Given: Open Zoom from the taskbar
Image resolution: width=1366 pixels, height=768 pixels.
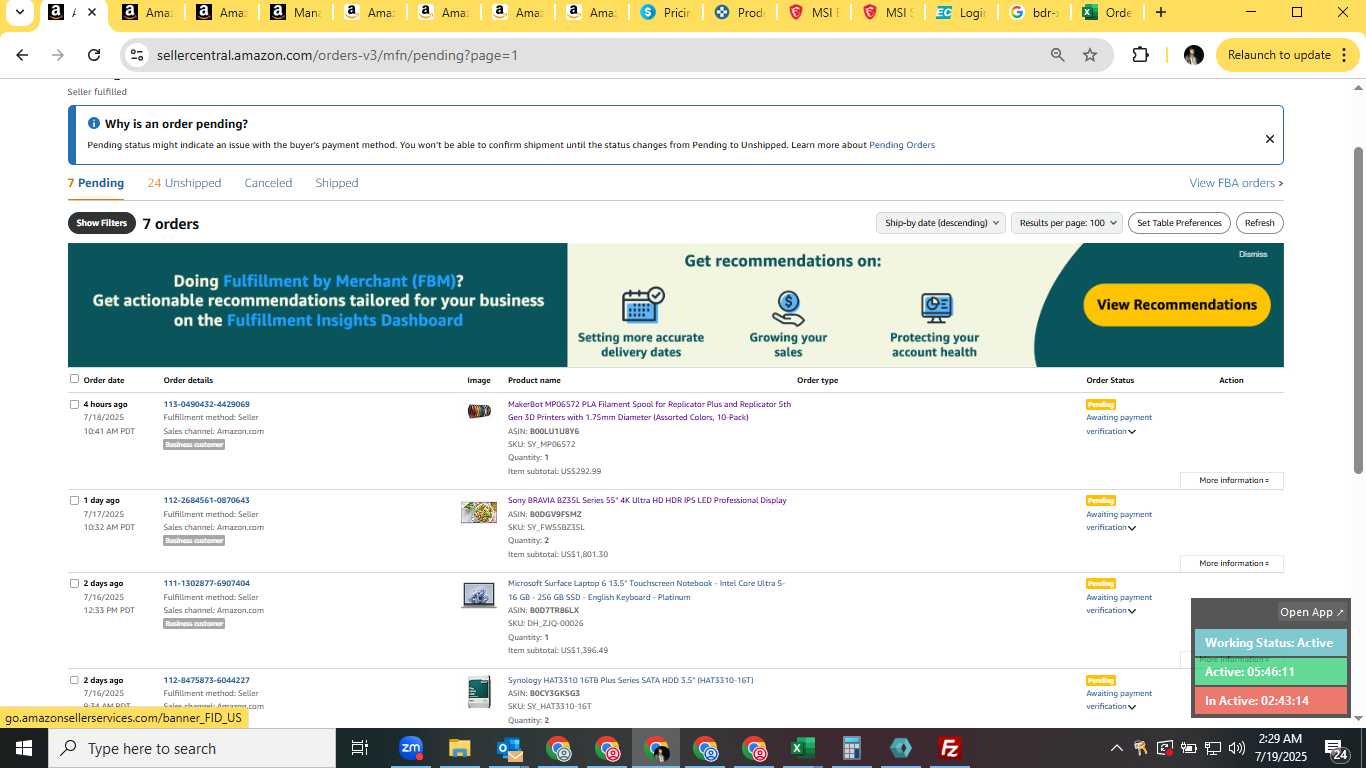Looking at the screenshot, I should pyautogui.click(x=410, y=748).
